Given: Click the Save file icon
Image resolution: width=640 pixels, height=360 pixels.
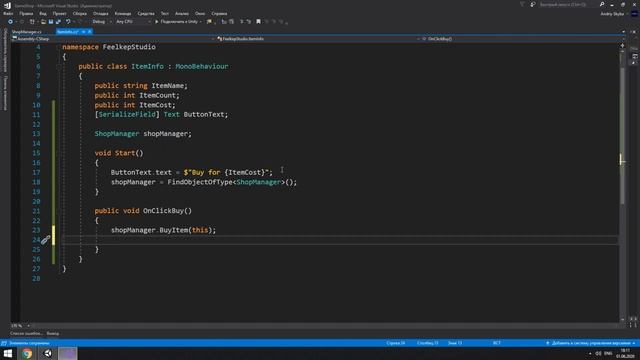Looking at the screenshot, I should click(x=51, y=22).
